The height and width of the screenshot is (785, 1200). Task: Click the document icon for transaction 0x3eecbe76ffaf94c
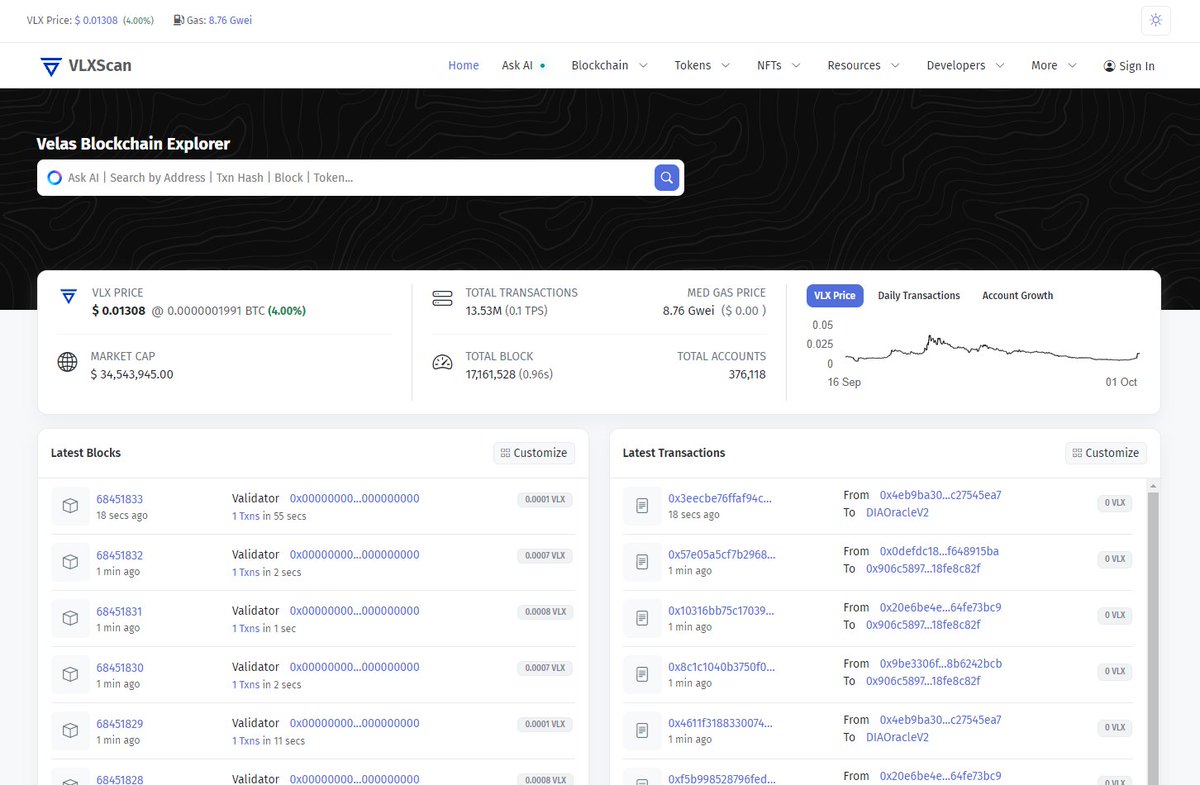tap(642, 507)
